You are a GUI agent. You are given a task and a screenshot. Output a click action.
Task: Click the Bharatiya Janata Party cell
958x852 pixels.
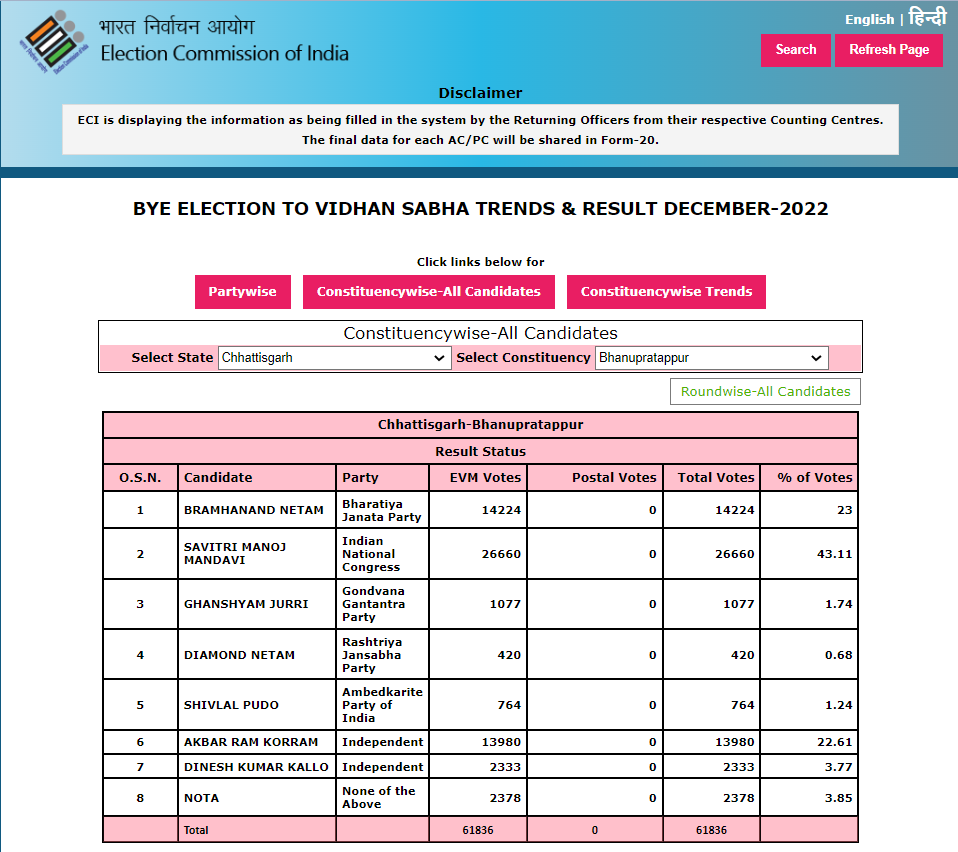tap(382, 510)
